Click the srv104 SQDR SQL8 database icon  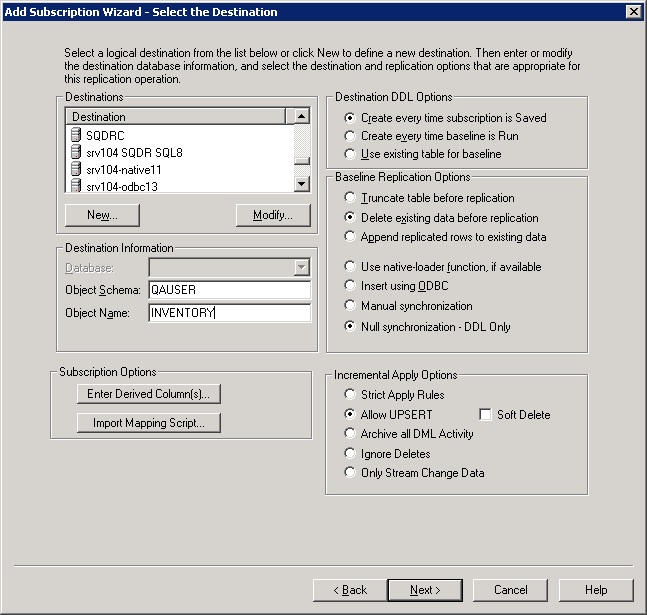coord(76,153)
